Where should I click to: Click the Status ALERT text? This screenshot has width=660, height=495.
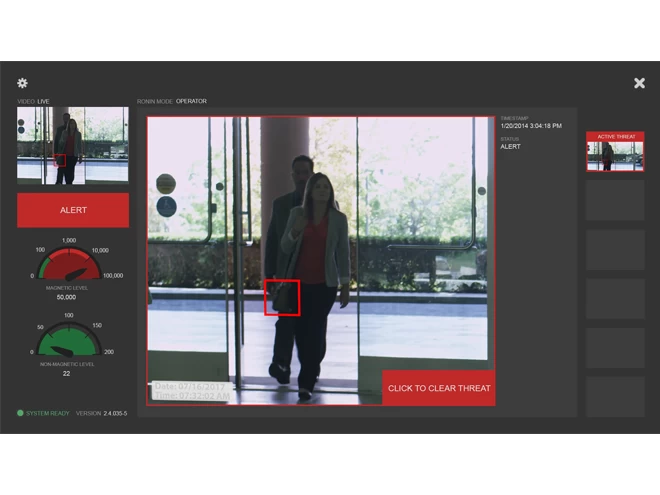tap(511, 146)
